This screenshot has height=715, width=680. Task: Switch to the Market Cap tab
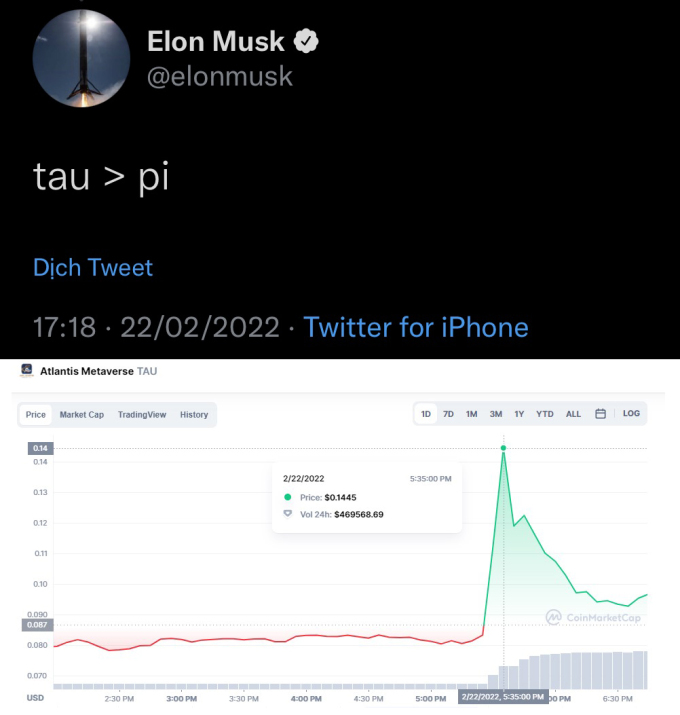point(82,414)
